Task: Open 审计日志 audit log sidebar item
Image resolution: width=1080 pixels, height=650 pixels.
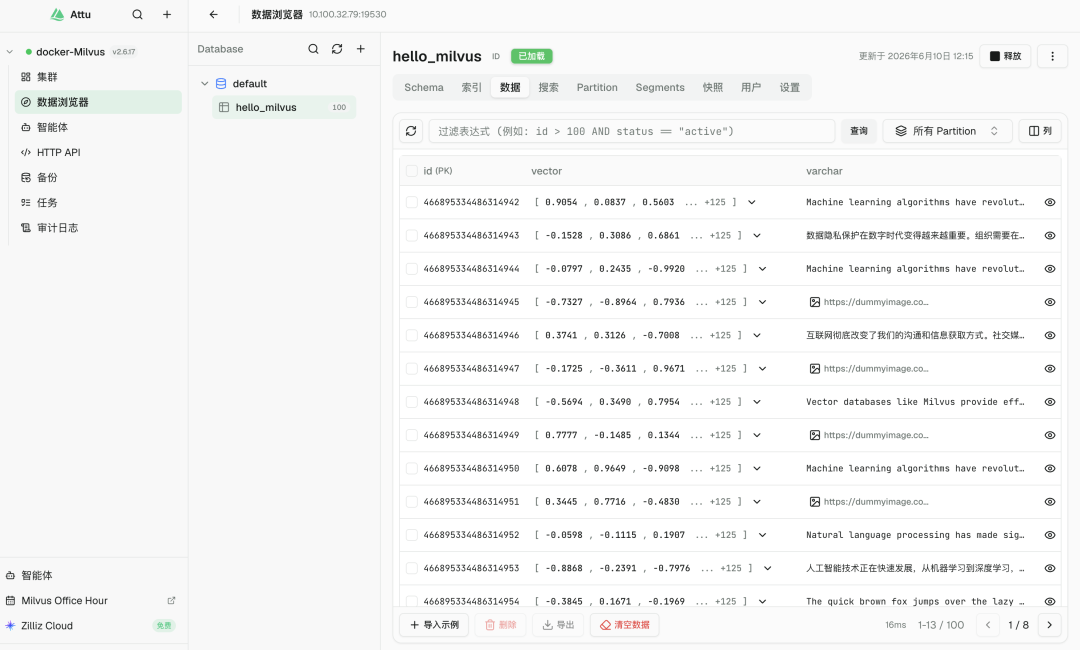Action: [x=98, y=228]
